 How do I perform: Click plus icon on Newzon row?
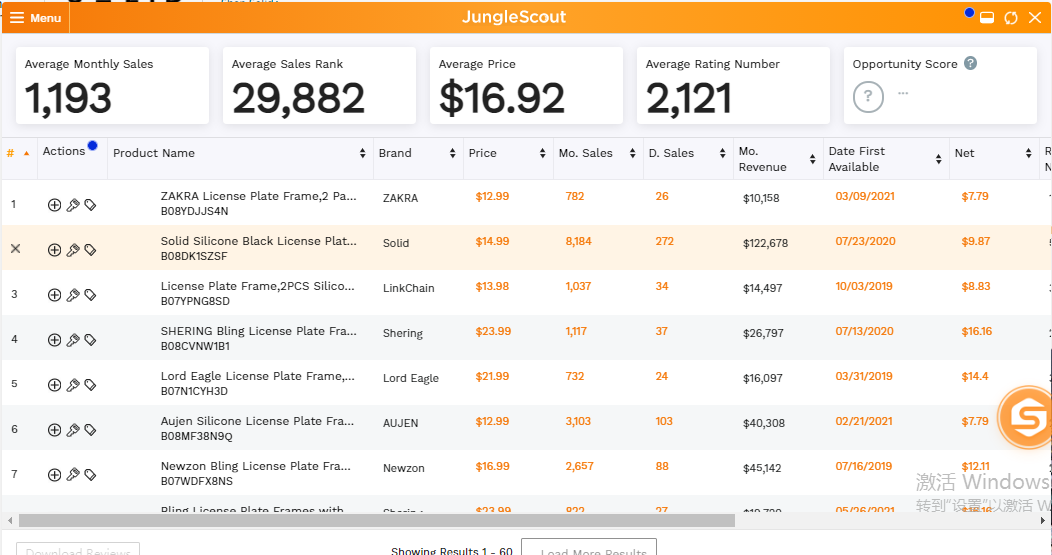[54, 474]
